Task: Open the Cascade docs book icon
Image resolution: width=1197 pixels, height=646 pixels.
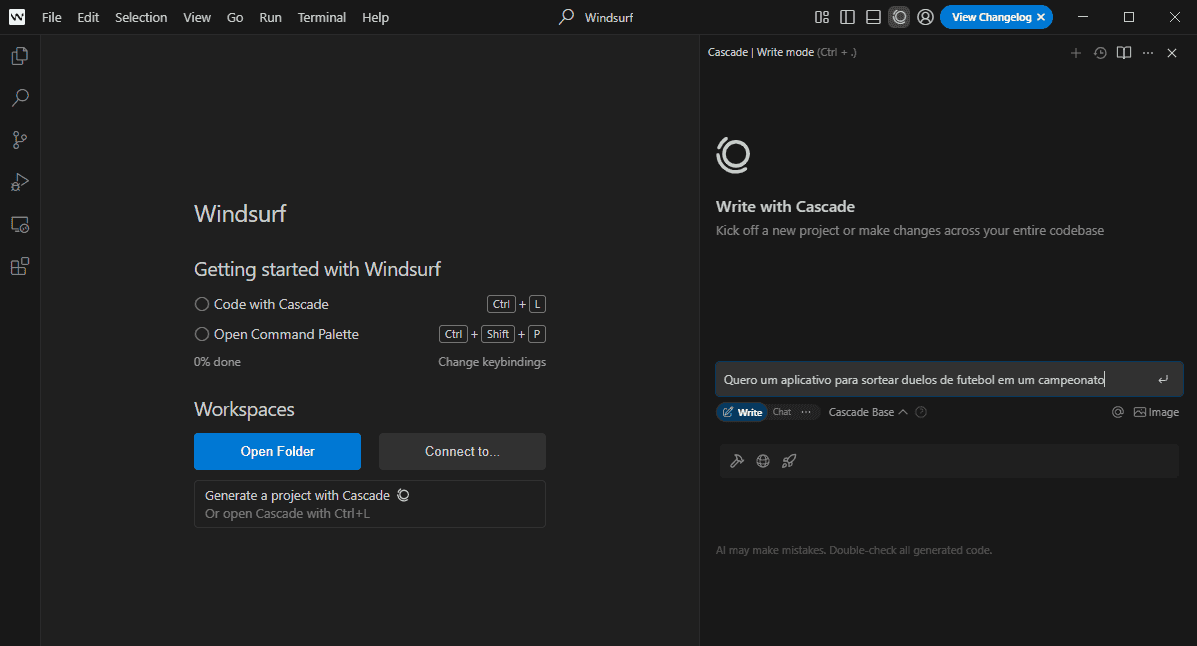Action: [x=1124, y=53]
